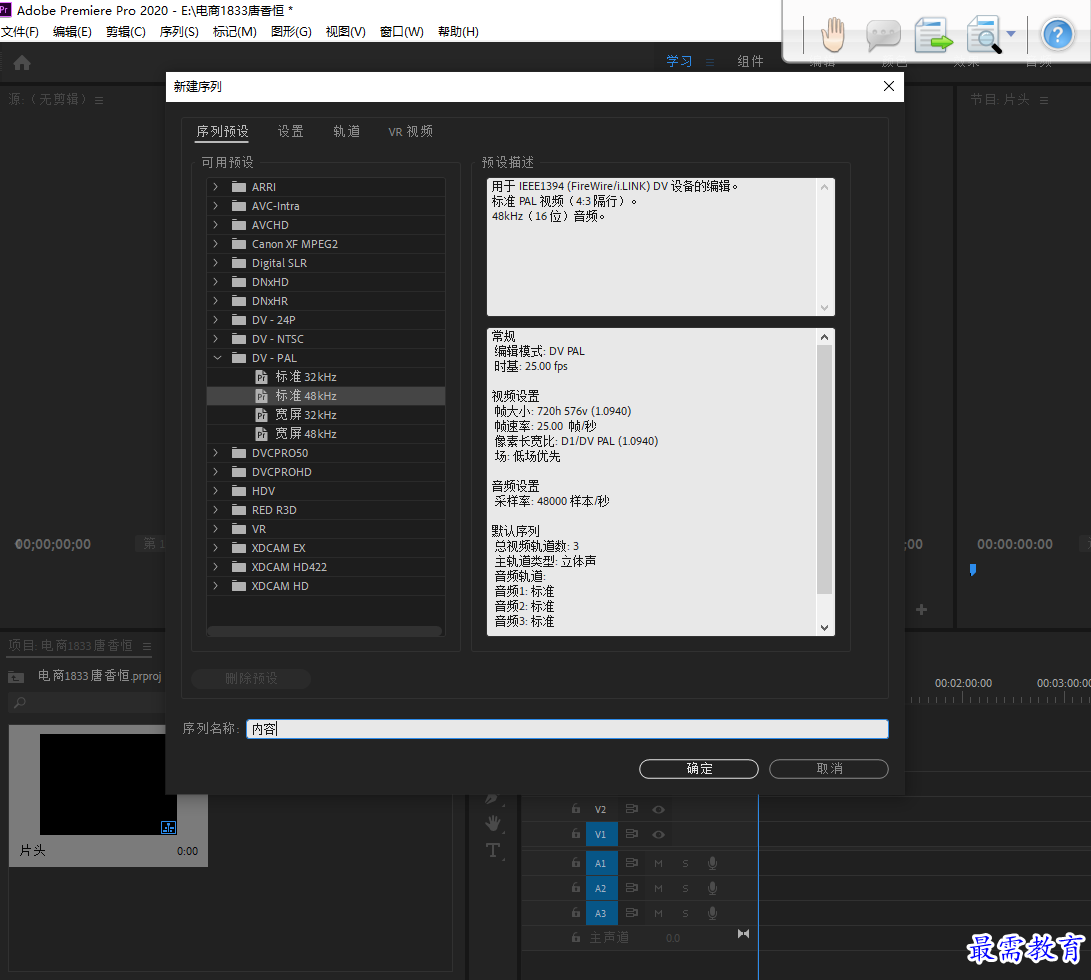Image resolution: width=1091 pixels, height=980 pixels.
Task: Expand the AVC-Intra preset folder
Action: coord(216,205)
